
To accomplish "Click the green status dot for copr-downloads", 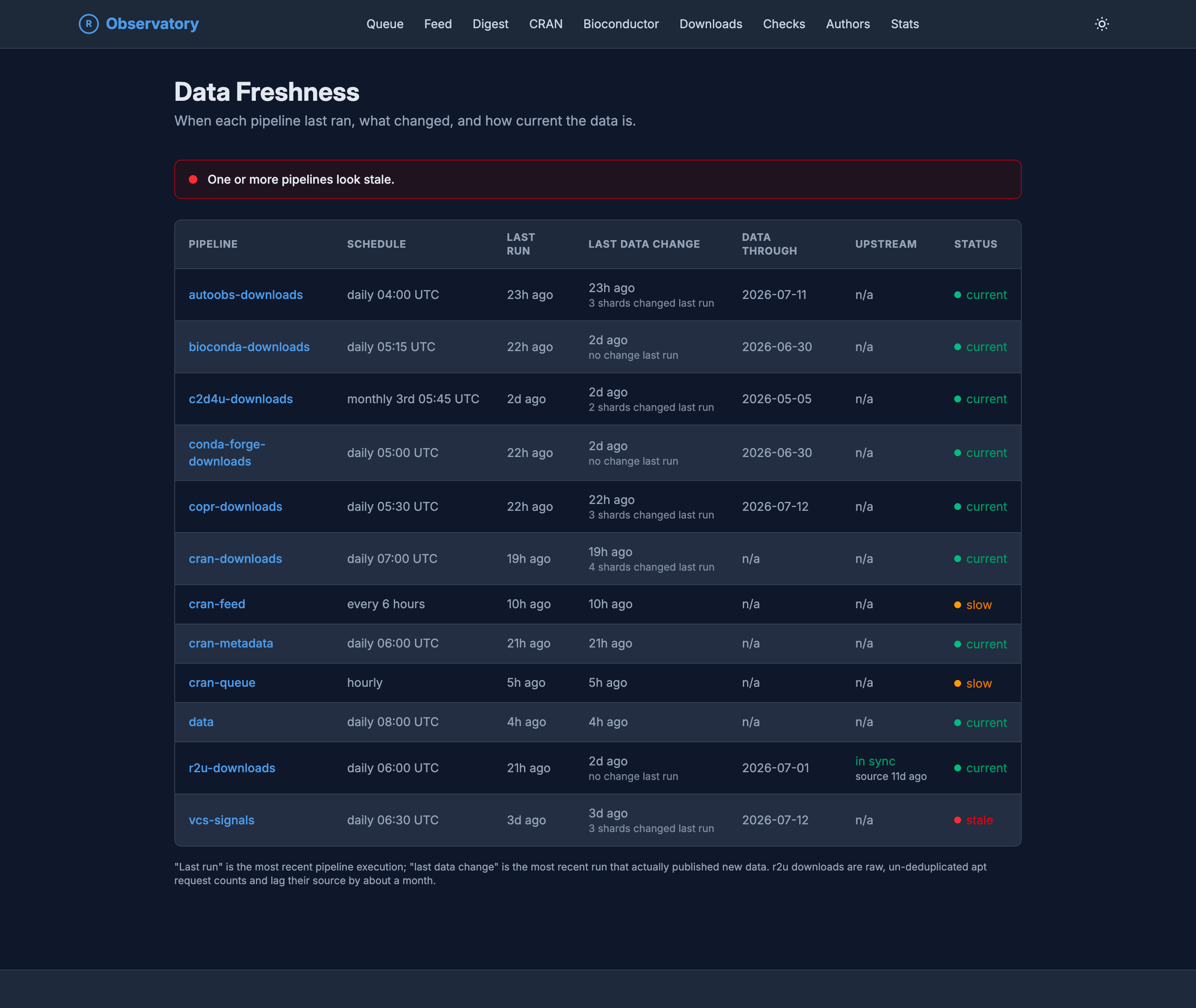I will tap(958, 507).
